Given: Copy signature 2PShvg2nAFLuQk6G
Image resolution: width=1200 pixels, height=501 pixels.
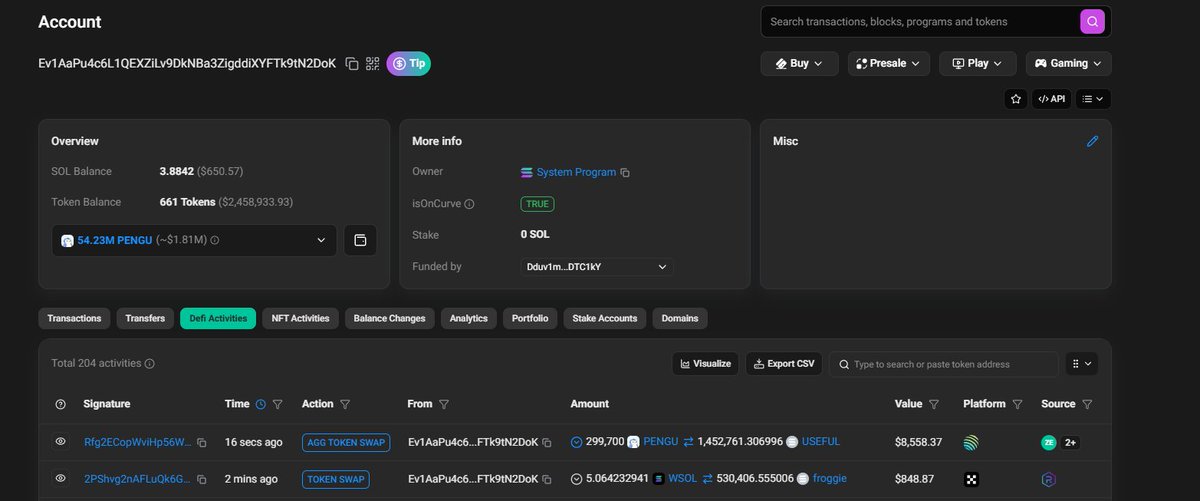Looking at the screenshot, I should coord(202,479).
